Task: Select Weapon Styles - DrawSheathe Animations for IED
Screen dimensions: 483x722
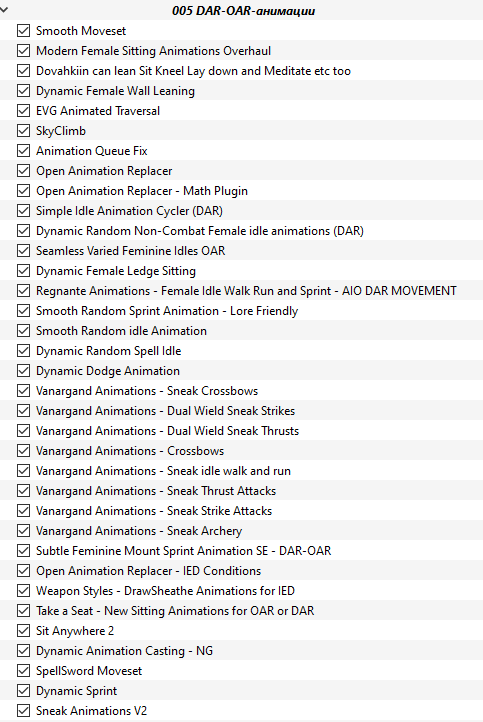Action: coord(166,591)
